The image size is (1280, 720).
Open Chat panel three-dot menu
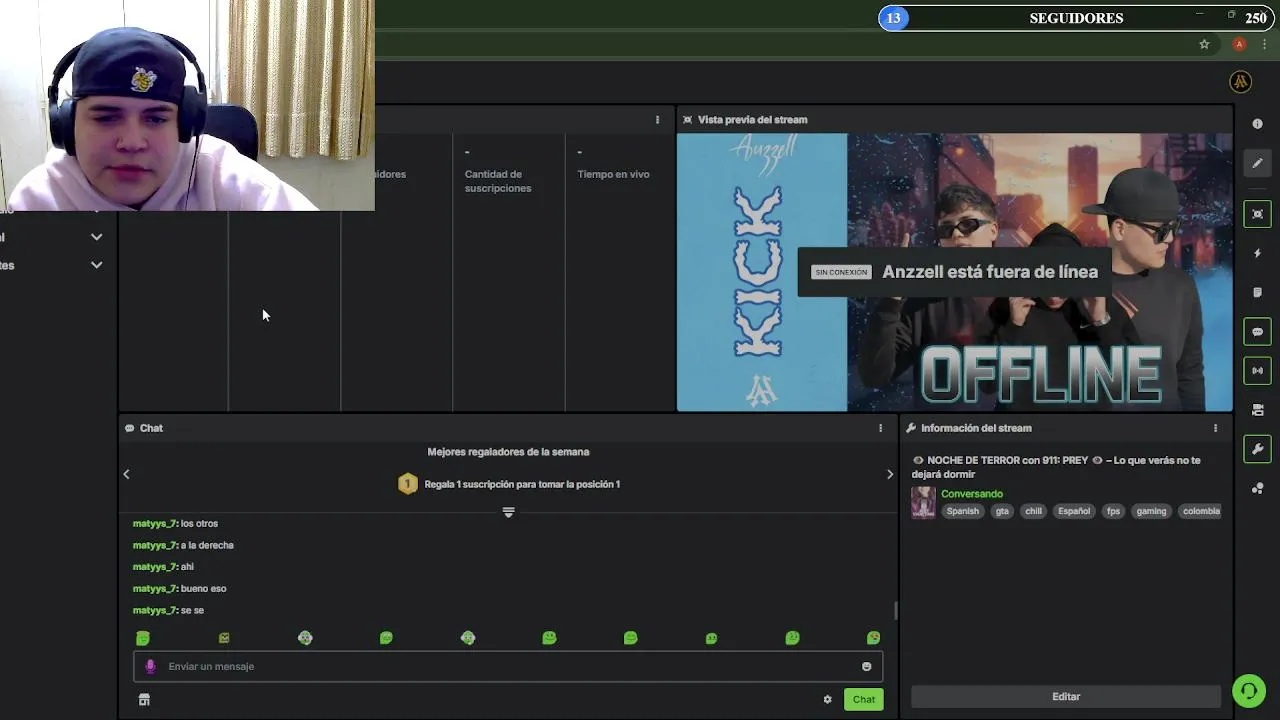(x=880, y=428)
